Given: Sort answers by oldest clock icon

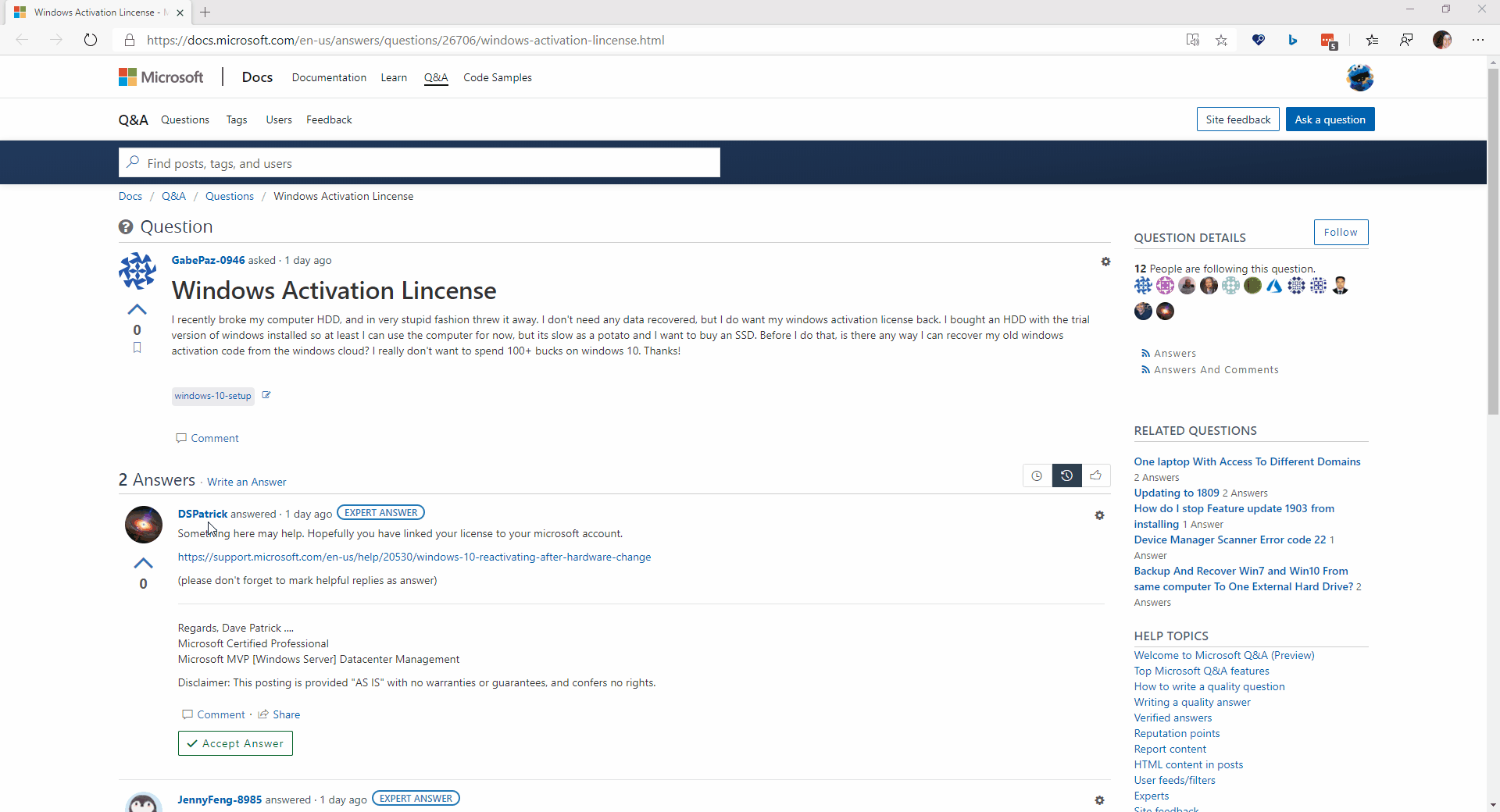Looking at the screenshot, I should 1037,475.
